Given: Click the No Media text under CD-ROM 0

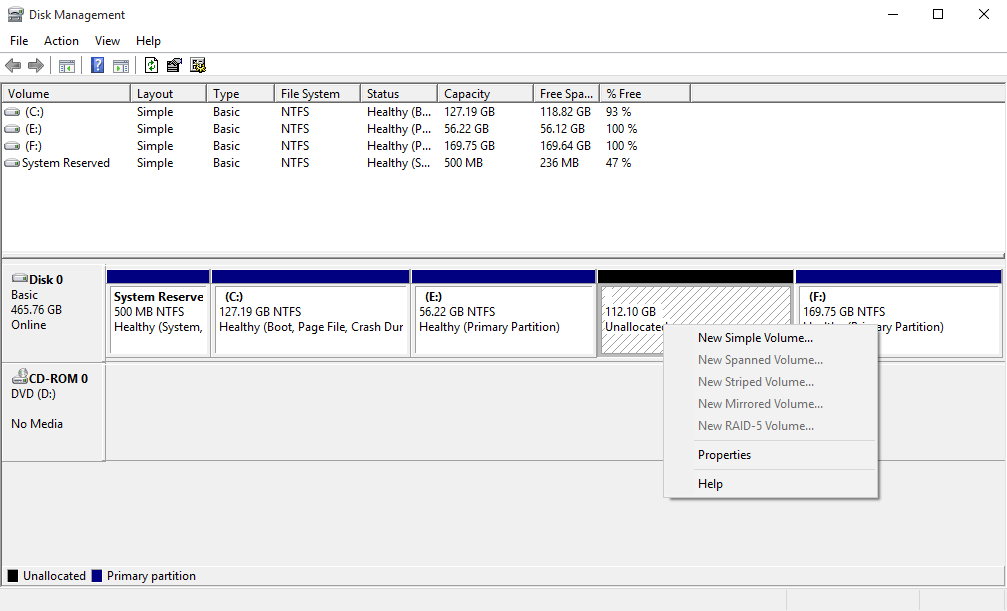Looking at the screenshot, I should point(37,424).
